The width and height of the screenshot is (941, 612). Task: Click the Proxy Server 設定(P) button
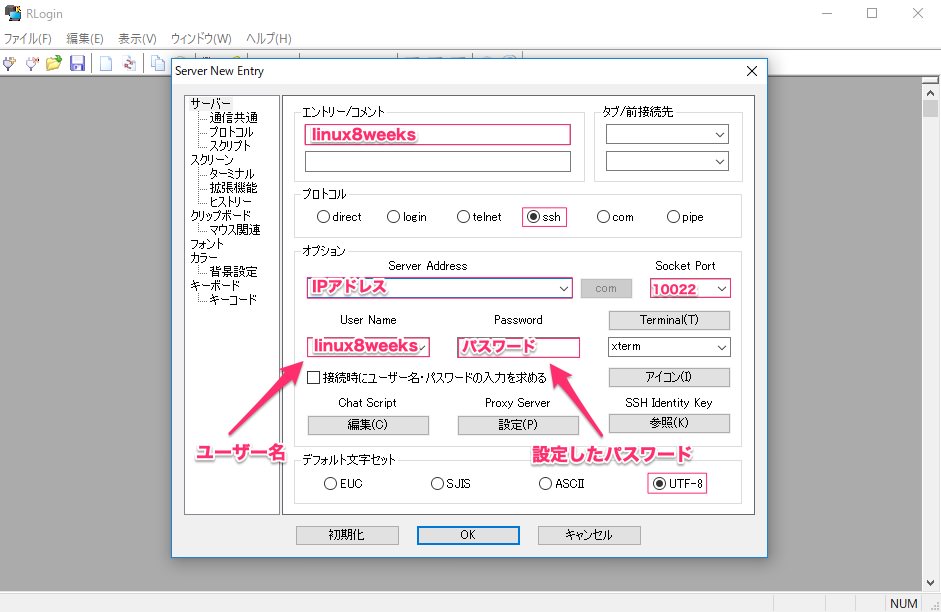click(x=518, y=425)
